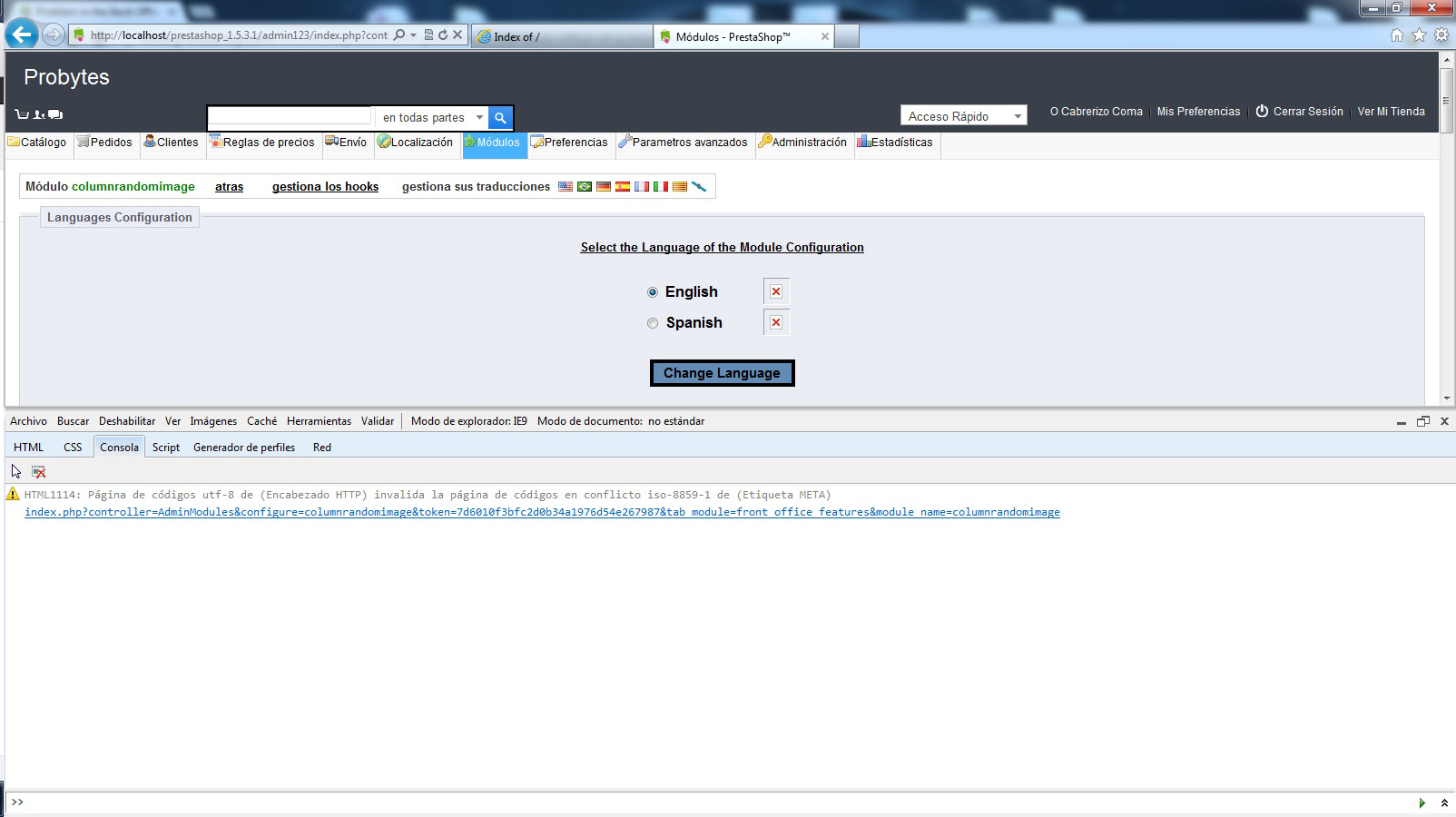Switch to the Red network tab
1456x817 pixels.
pyautogui.click(x=322, y=448)
